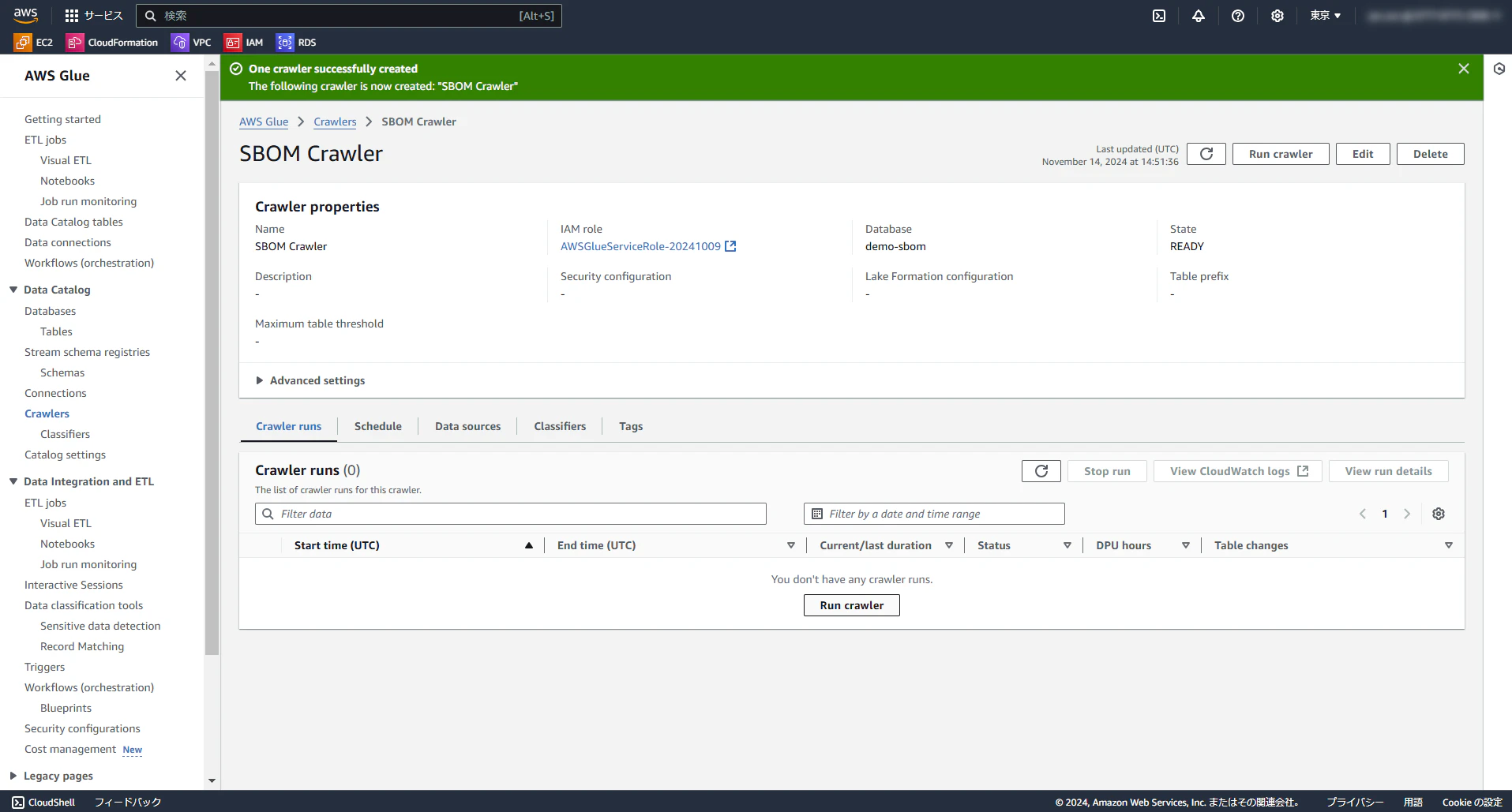Open the info panel icon at right edge
This screenshot has width=1512, height=812.
click(x=1499, y=69)
